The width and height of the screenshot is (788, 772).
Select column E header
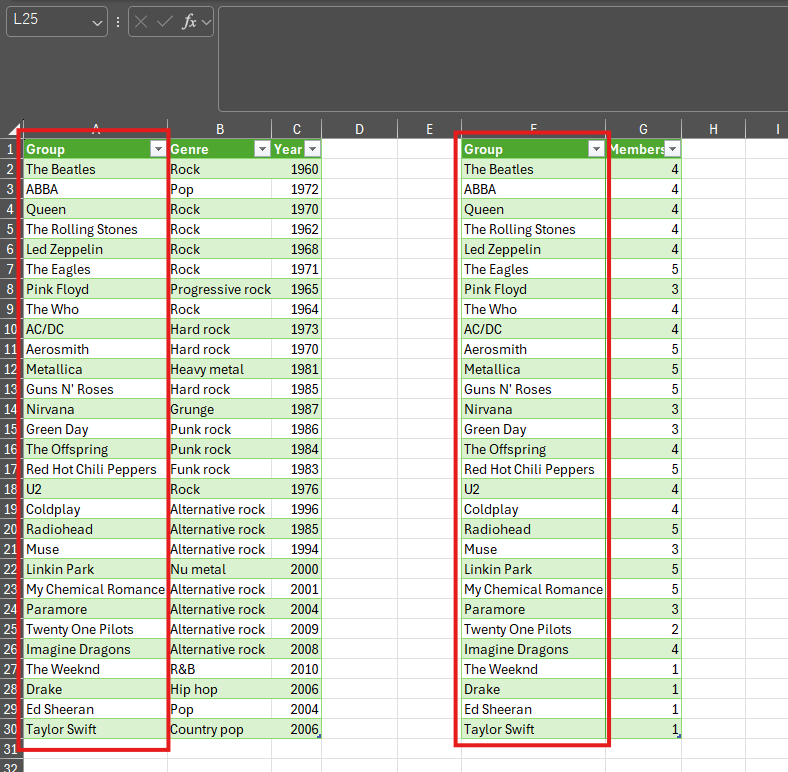(x=429, y=129)
